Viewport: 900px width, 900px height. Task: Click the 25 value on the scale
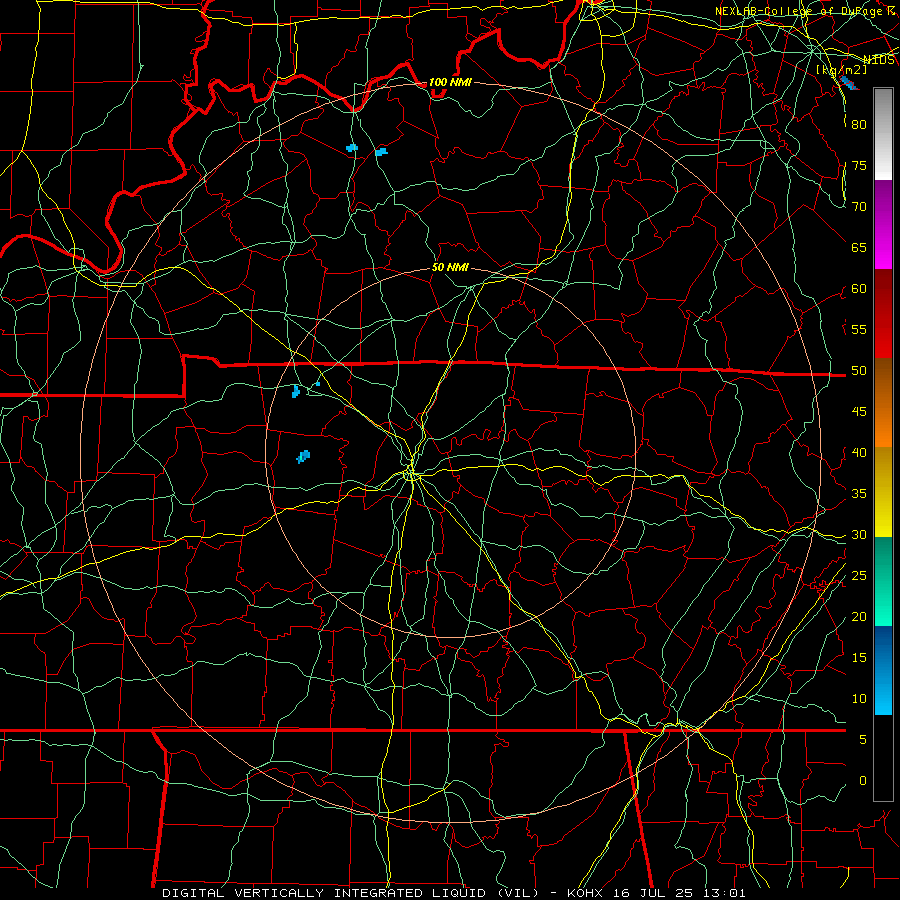click(x=859, y=575)
